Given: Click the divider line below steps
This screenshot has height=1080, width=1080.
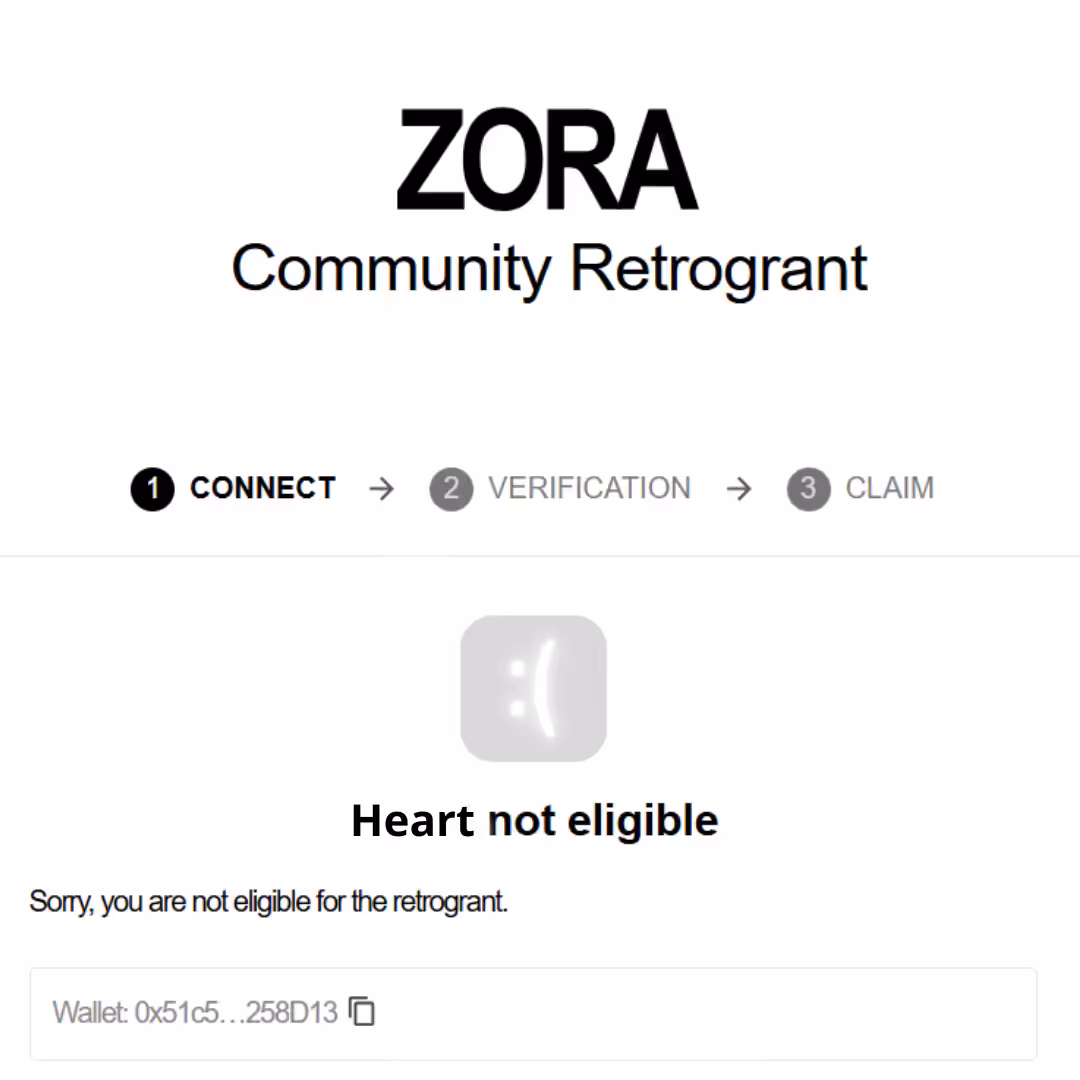Looking at the screenshot, I should click(x=540, y=556).
